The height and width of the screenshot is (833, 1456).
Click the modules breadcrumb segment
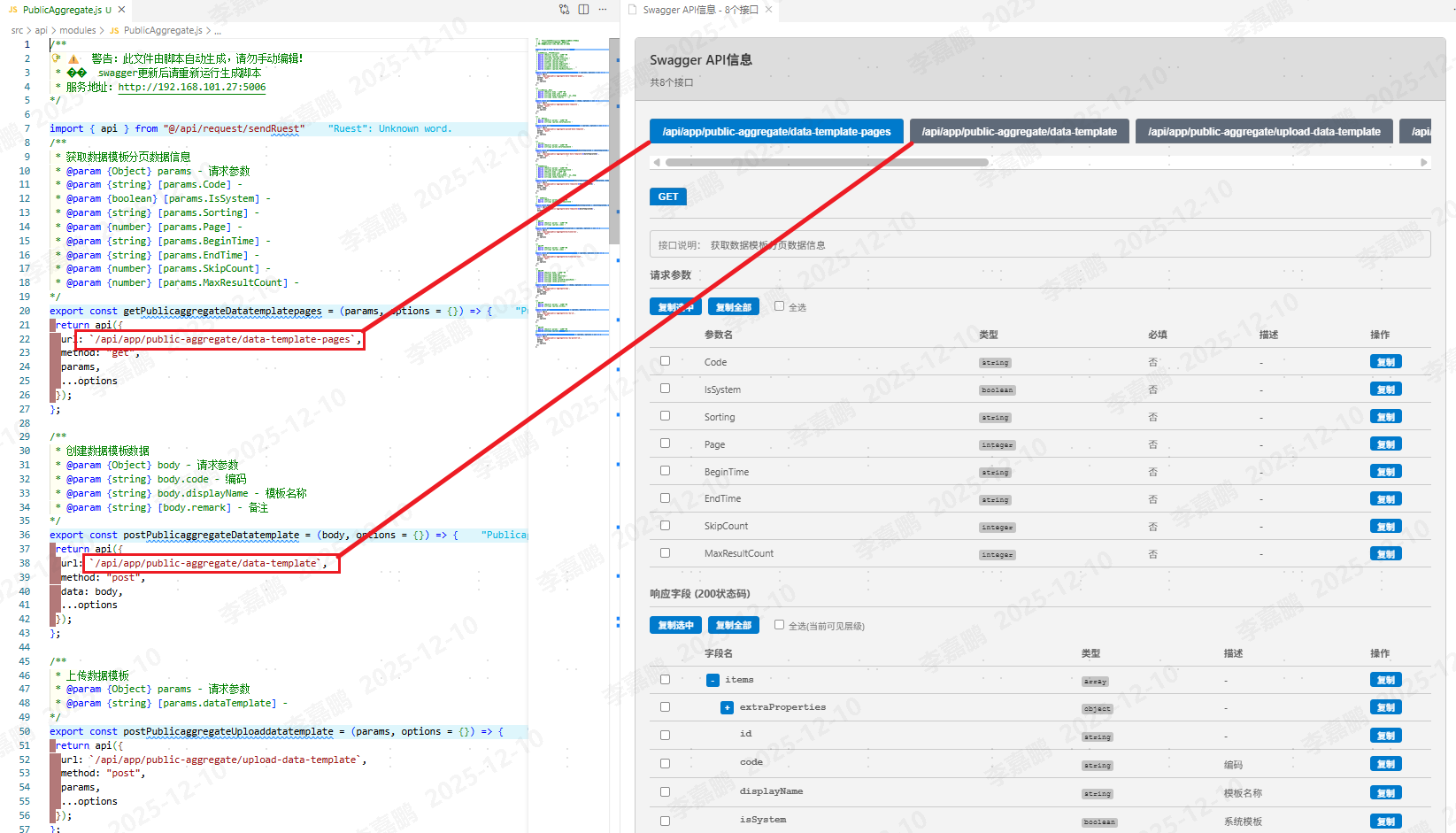point(78,30)
